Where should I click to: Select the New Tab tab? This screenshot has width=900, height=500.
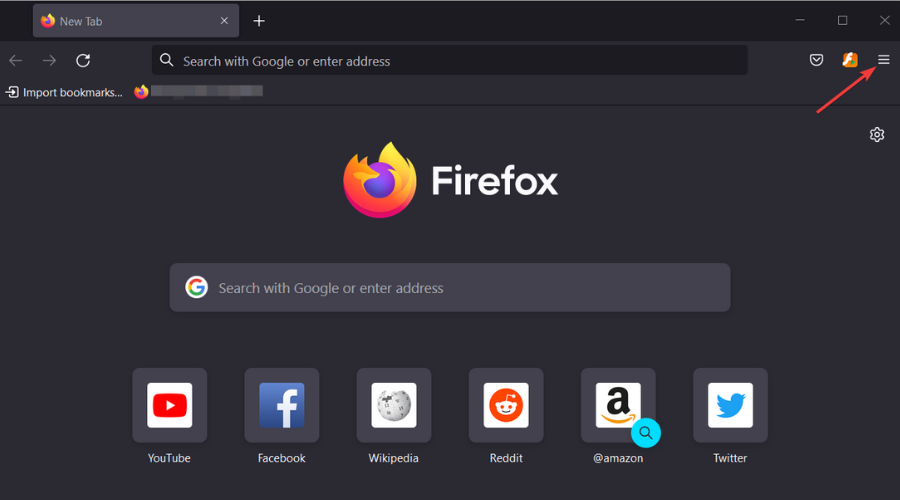click(136, 21)
